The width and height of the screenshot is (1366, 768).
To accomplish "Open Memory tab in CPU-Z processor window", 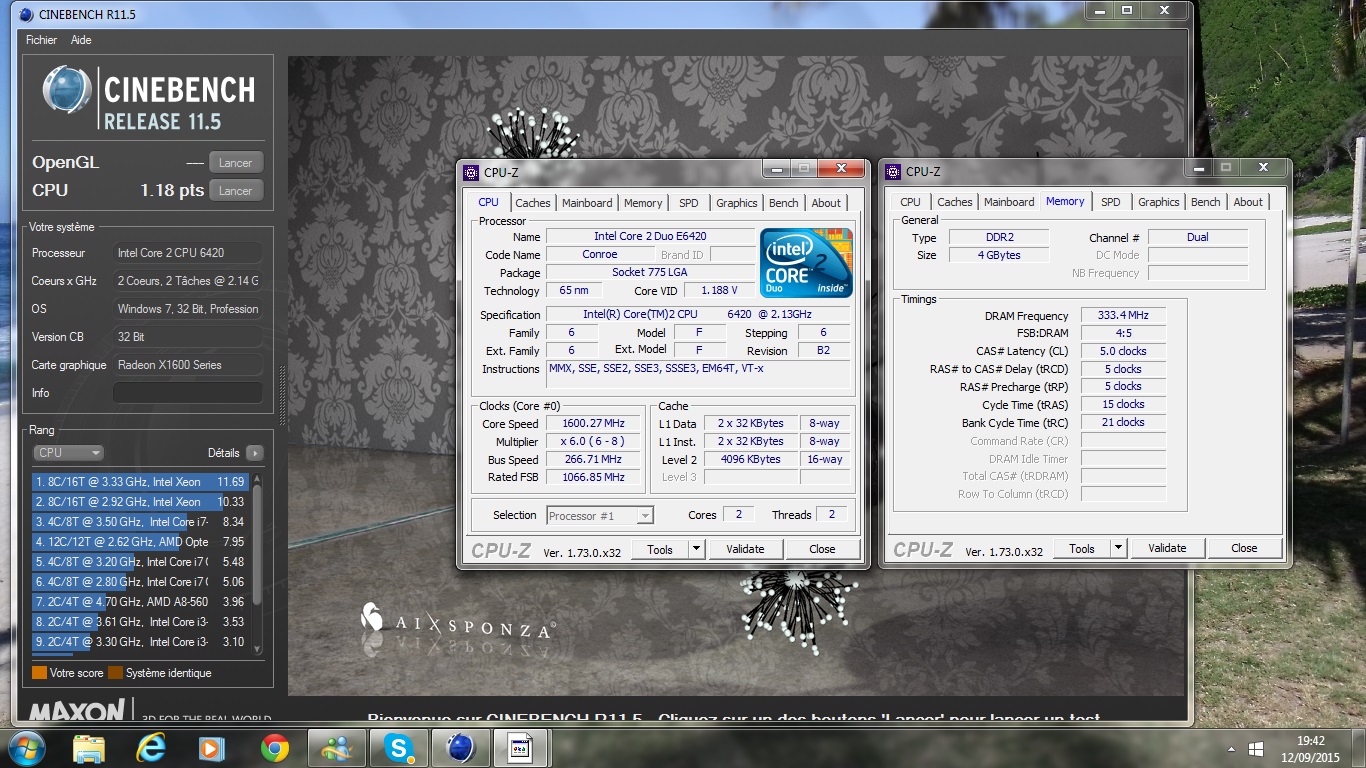I will pos(643,203).
